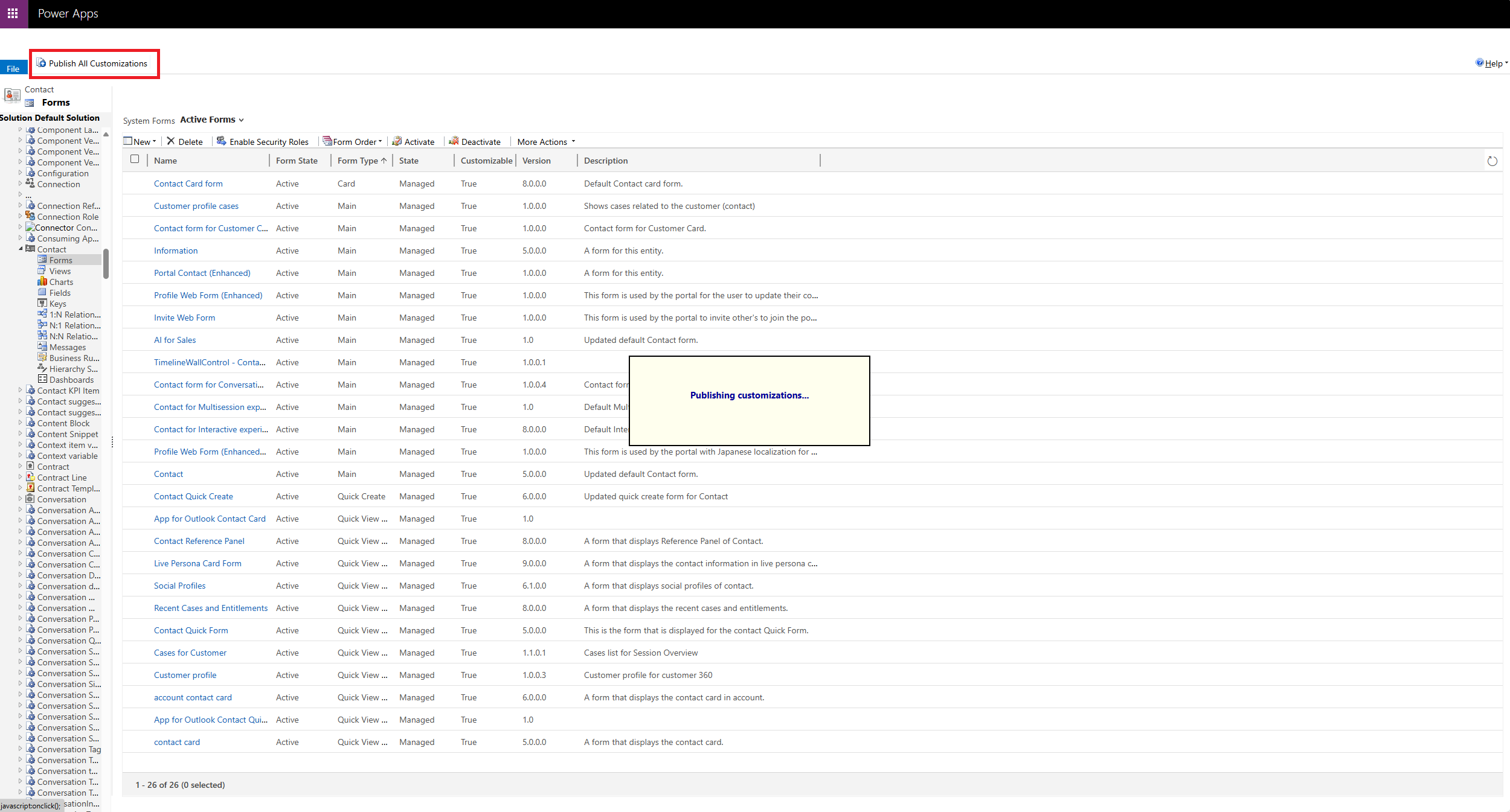Open the Help icon at top right

[1479, 63]
